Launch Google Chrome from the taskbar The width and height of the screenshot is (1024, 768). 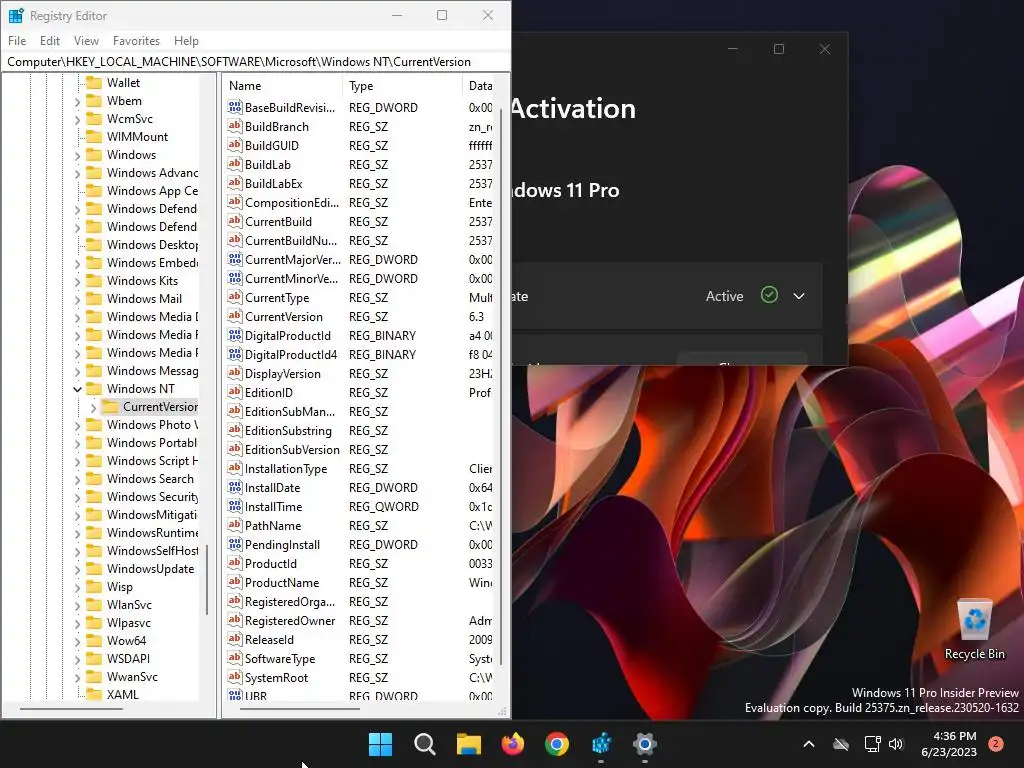(557, 744)
